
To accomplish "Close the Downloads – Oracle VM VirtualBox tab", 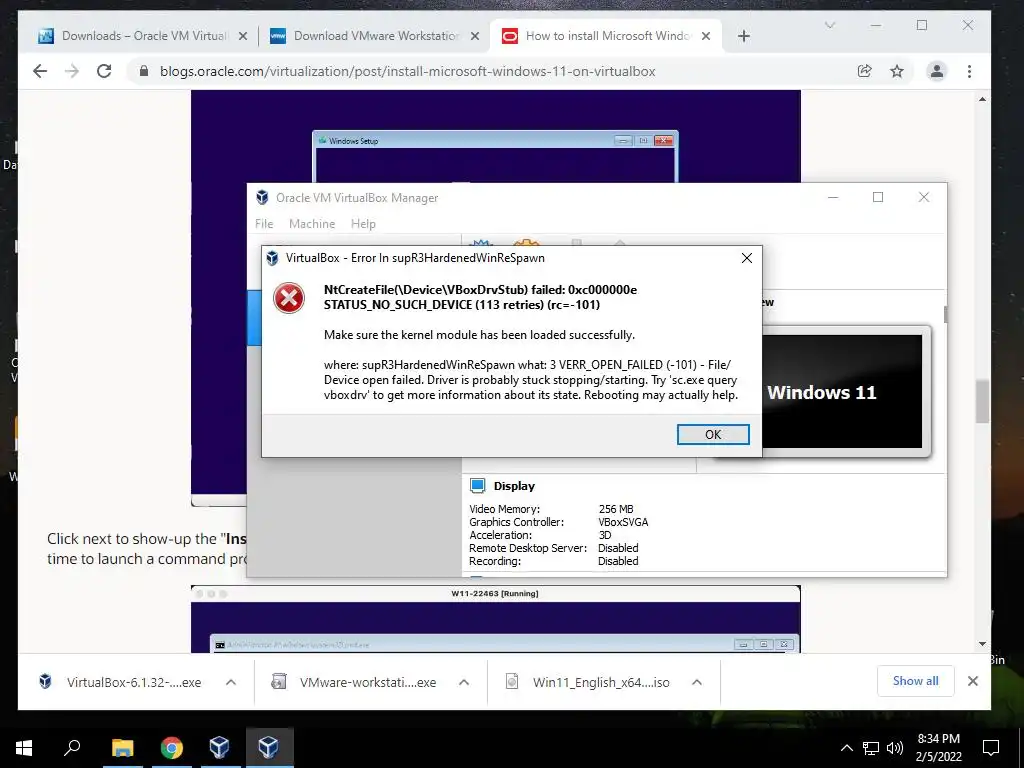I will point(243,36).
